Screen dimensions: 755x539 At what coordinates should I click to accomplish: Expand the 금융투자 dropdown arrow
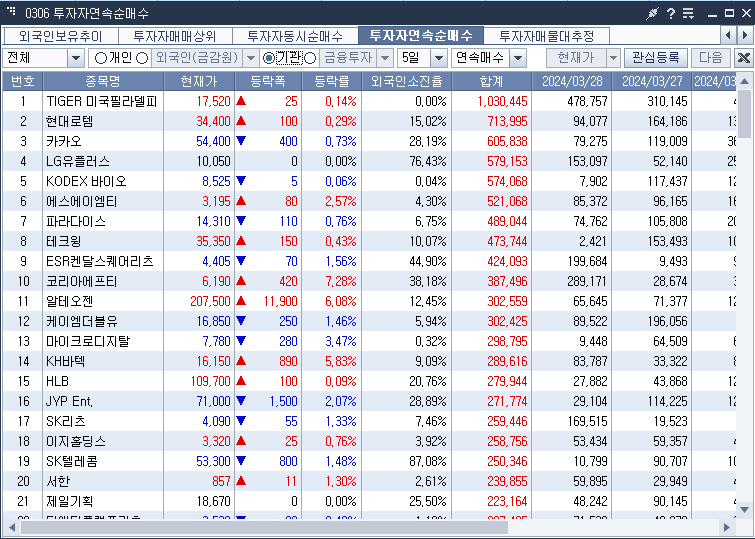pos(385,58)
